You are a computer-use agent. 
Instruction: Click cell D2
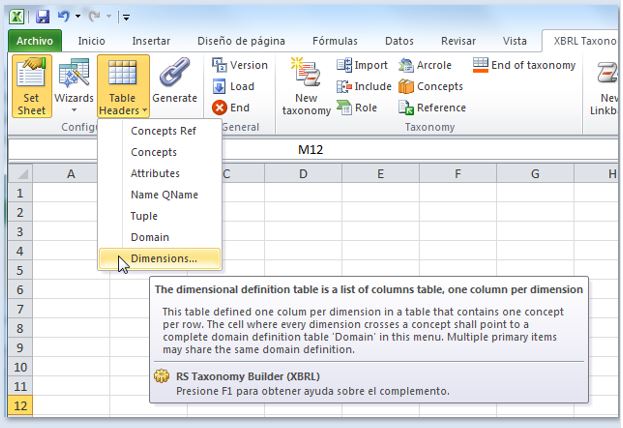[303, 212]
